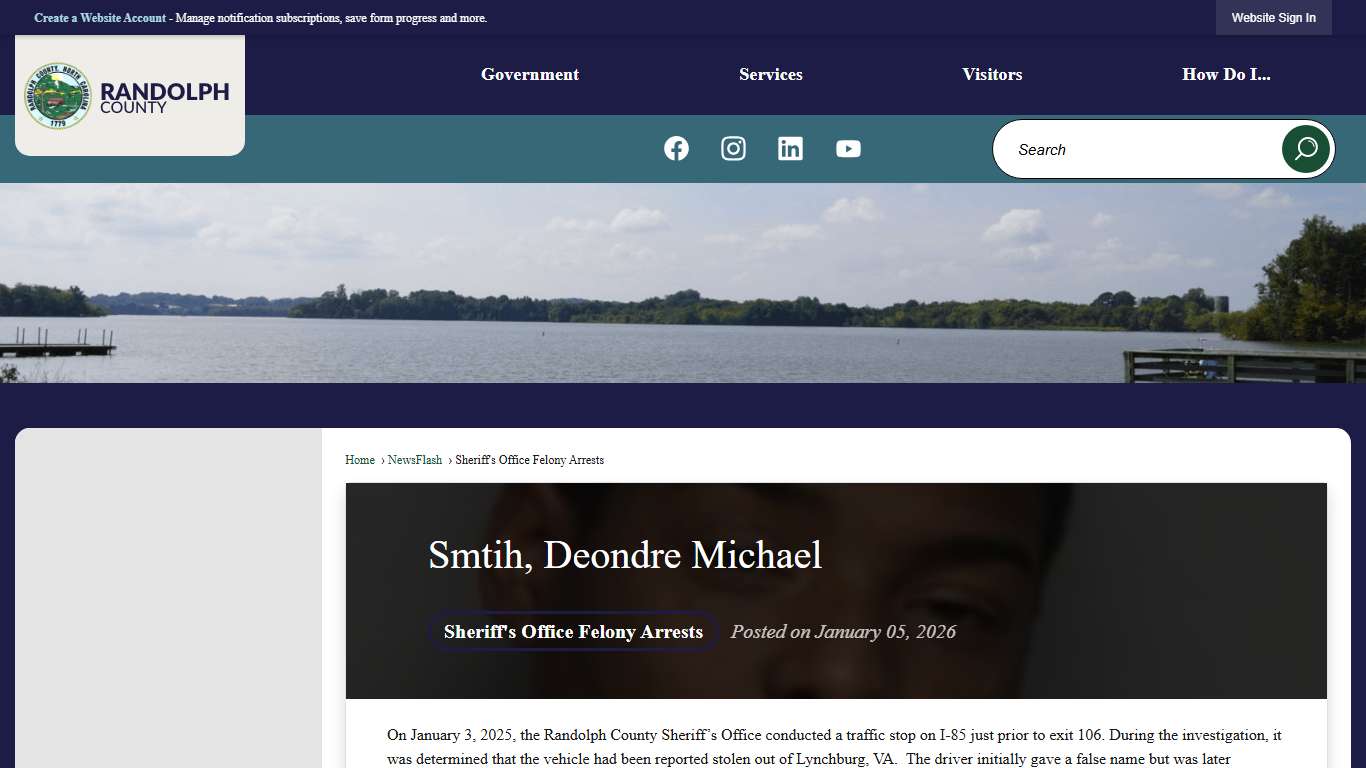This screenshot has width=1366, height=768.
Task: Visit the county LinkedIn page
Action: (x=791, y=148)
